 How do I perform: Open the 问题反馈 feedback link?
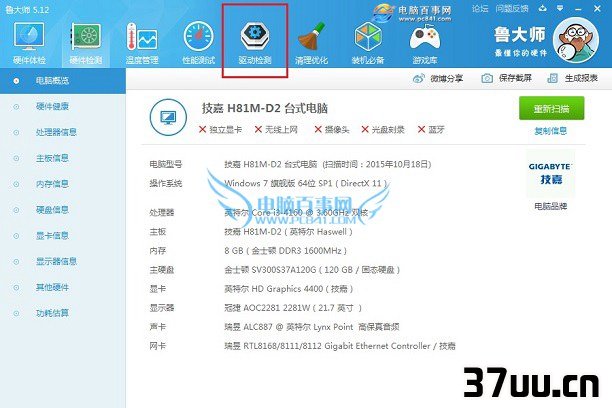pyautogui.click(x=512, y=8)
